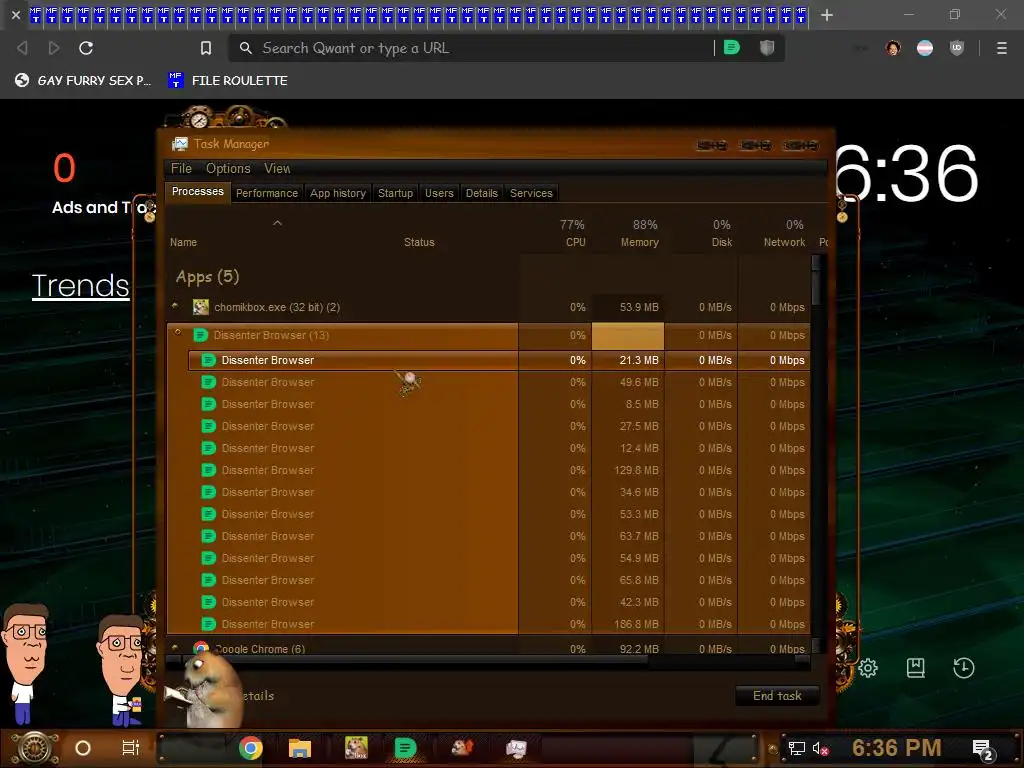This screenshot has width=1024, height=768.
Task: Switch to the Startup tab
Action: [395, 193]
